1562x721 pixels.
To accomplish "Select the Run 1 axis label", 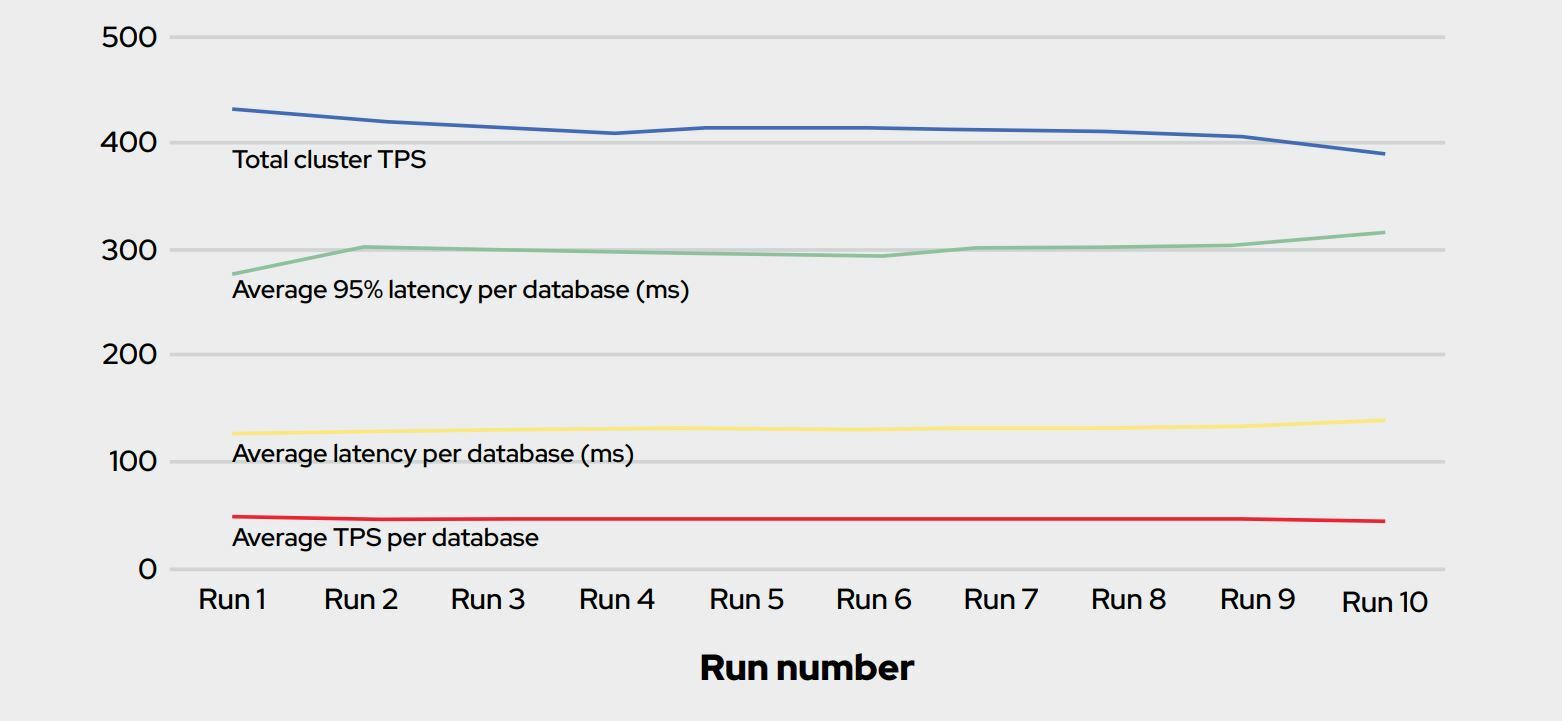I will pyautogui.click(x=232, y=600).
